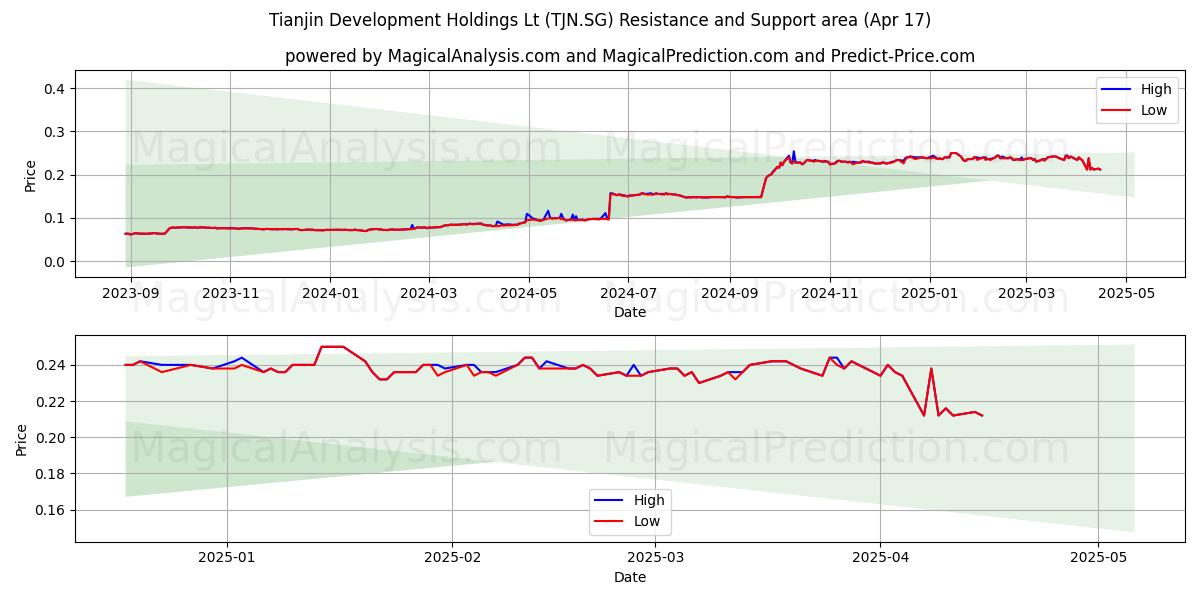Image resolution: width=1200 pixels, height=600 pixels.
Task: Click the chart title mentioning Tianjin Development Holdings
Action: [x=600, y=20]
